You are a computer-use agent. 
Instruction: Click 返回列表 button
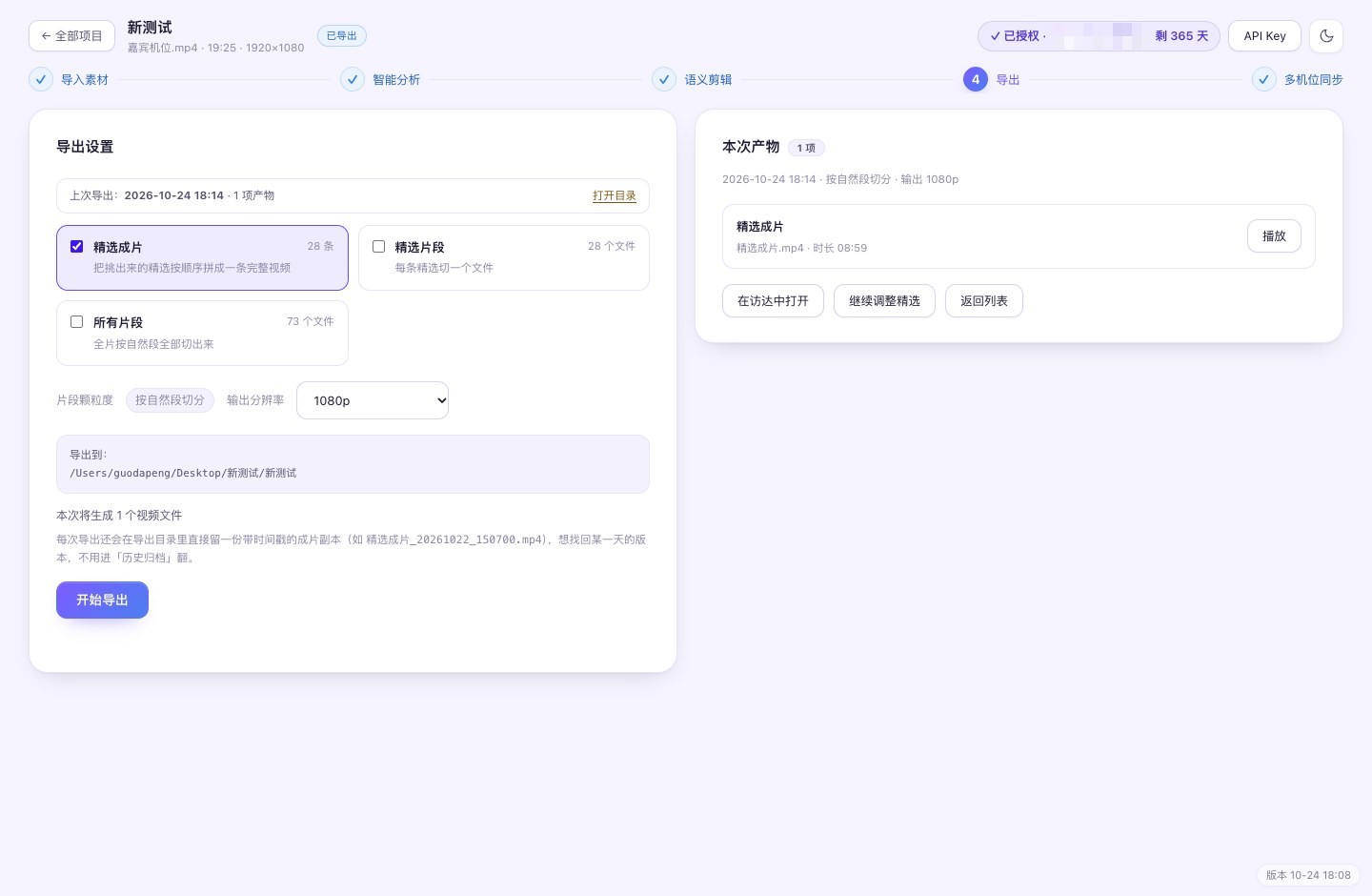pyautogui.click(x=984, y=301)
